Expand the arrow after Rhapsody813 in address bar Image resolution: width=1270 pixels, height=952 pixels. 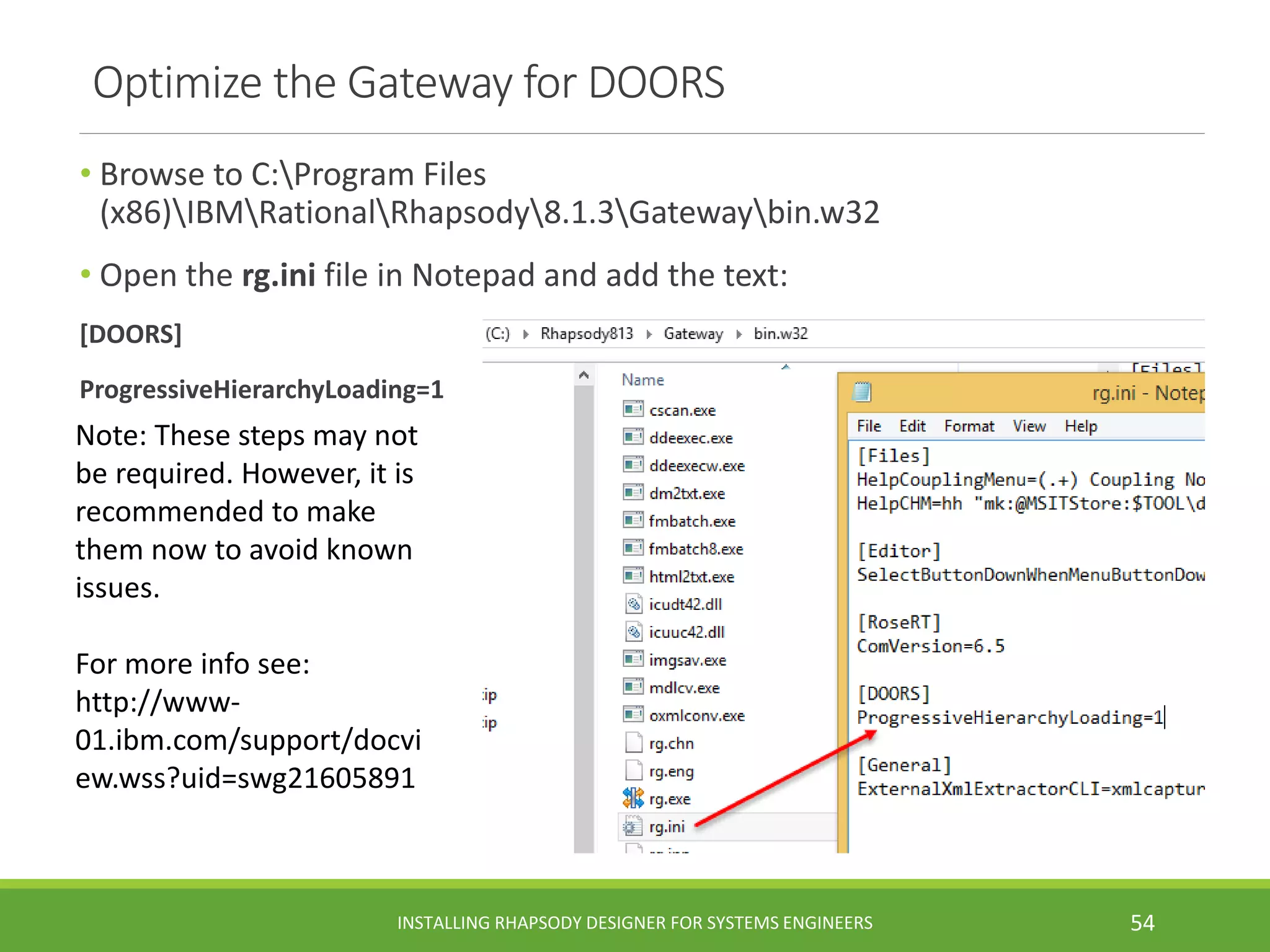(x=649, y=335)
